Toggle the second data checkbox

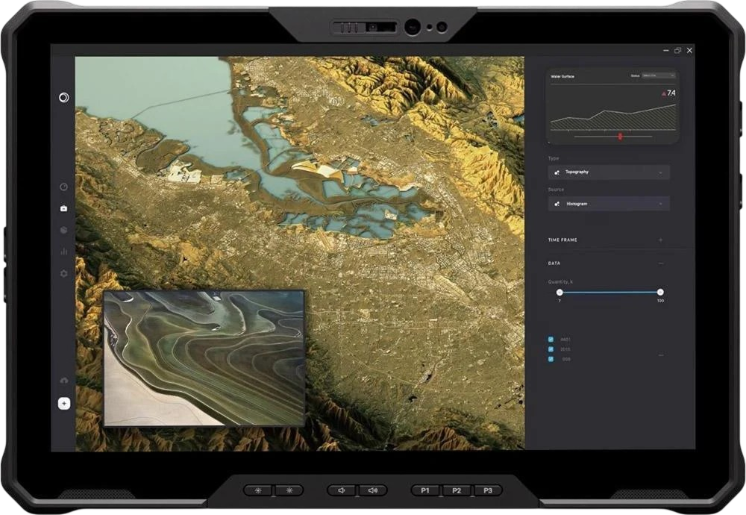tap(551, 349)
